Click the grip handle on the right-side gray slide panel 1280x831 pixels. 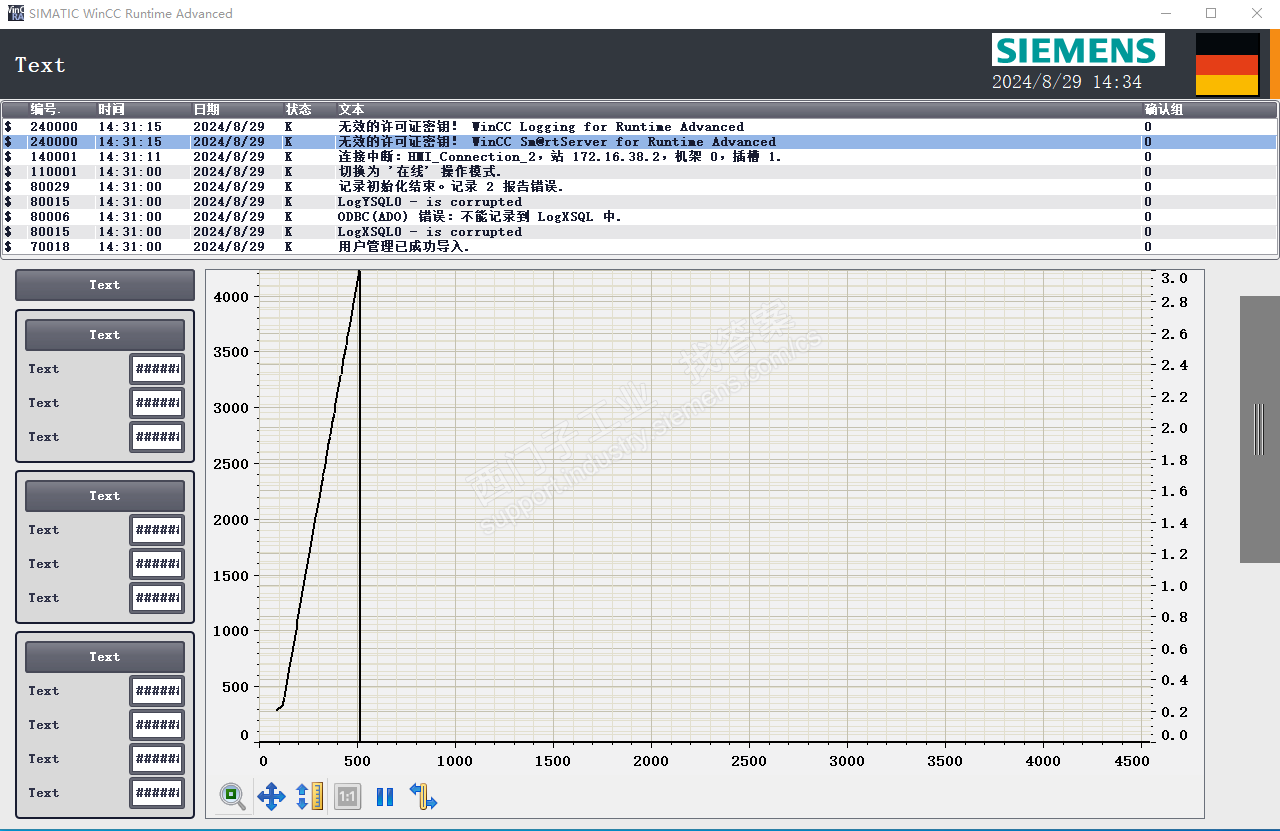pos(1259,430)
